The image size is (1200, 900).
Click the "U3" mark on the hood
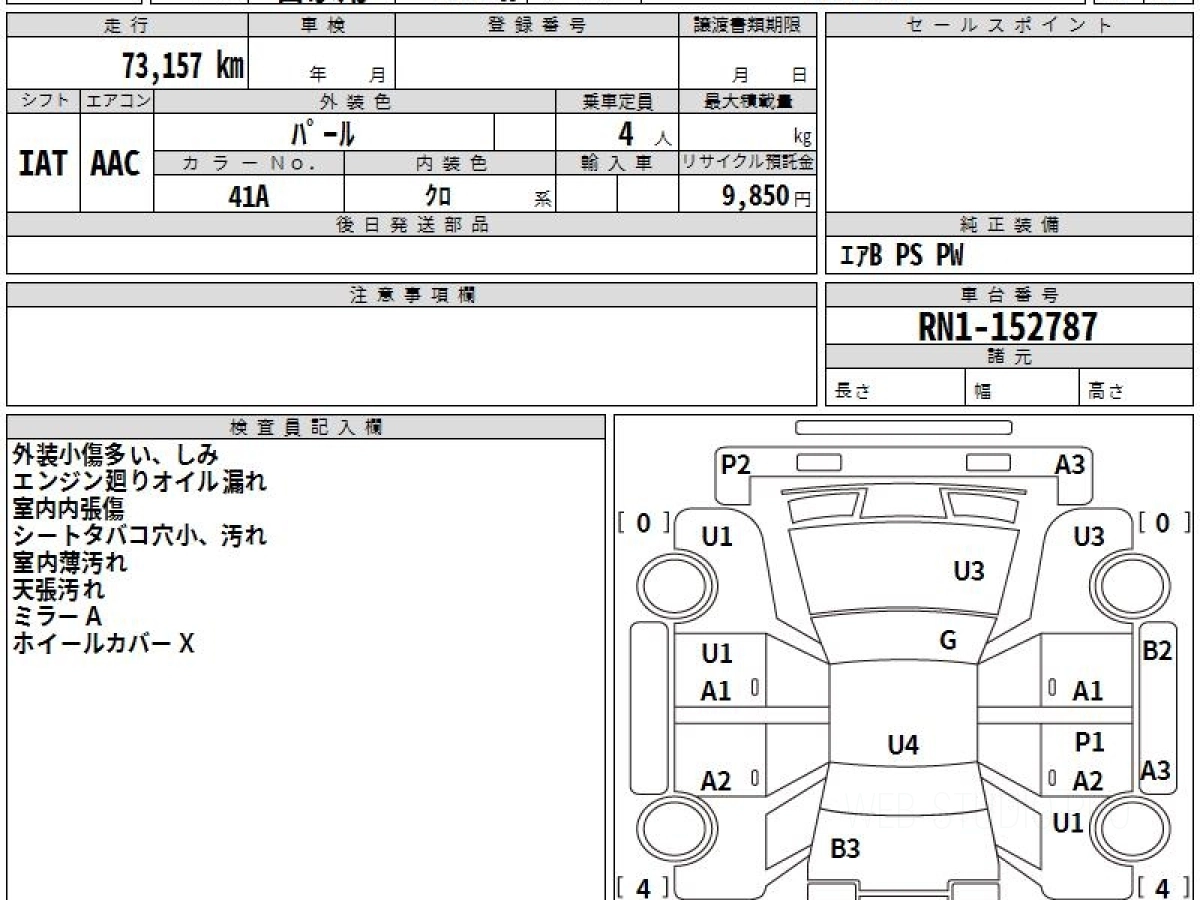point(969,571)
